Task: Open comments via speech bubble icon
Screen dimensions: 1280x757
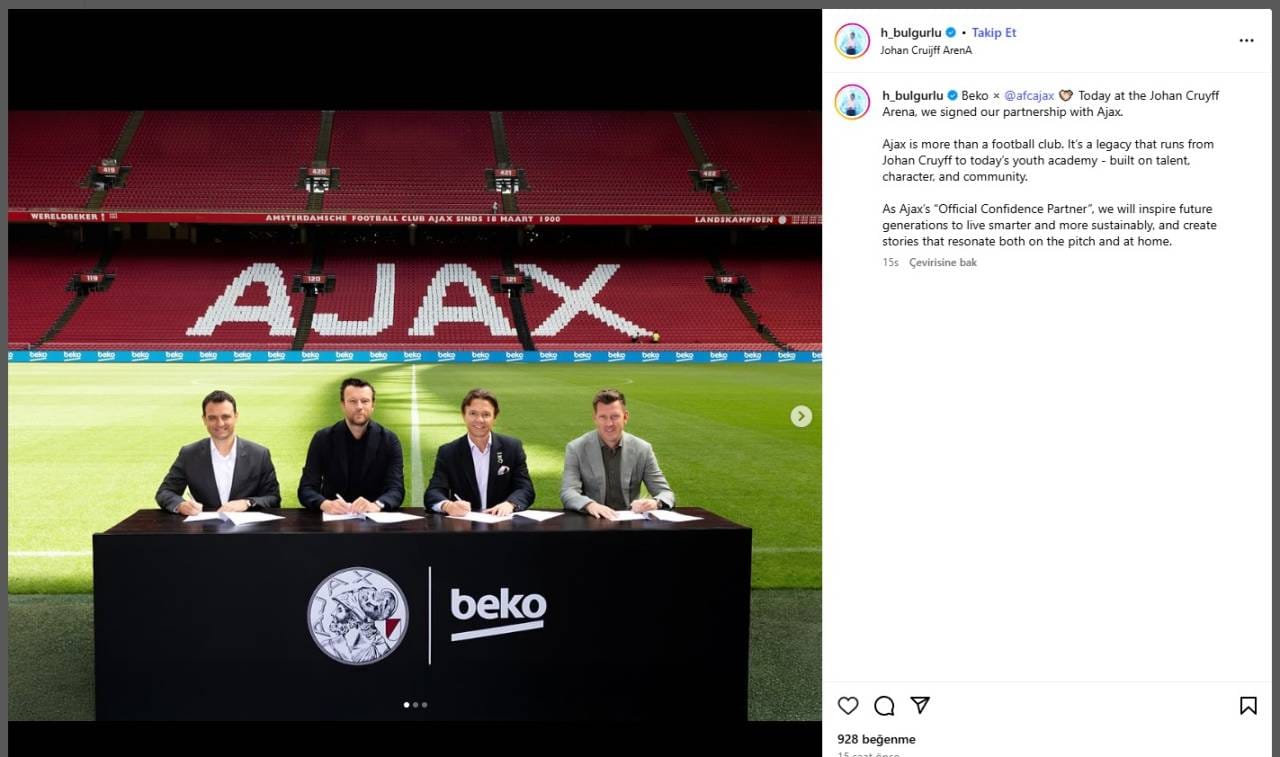Action: point(884,706)
